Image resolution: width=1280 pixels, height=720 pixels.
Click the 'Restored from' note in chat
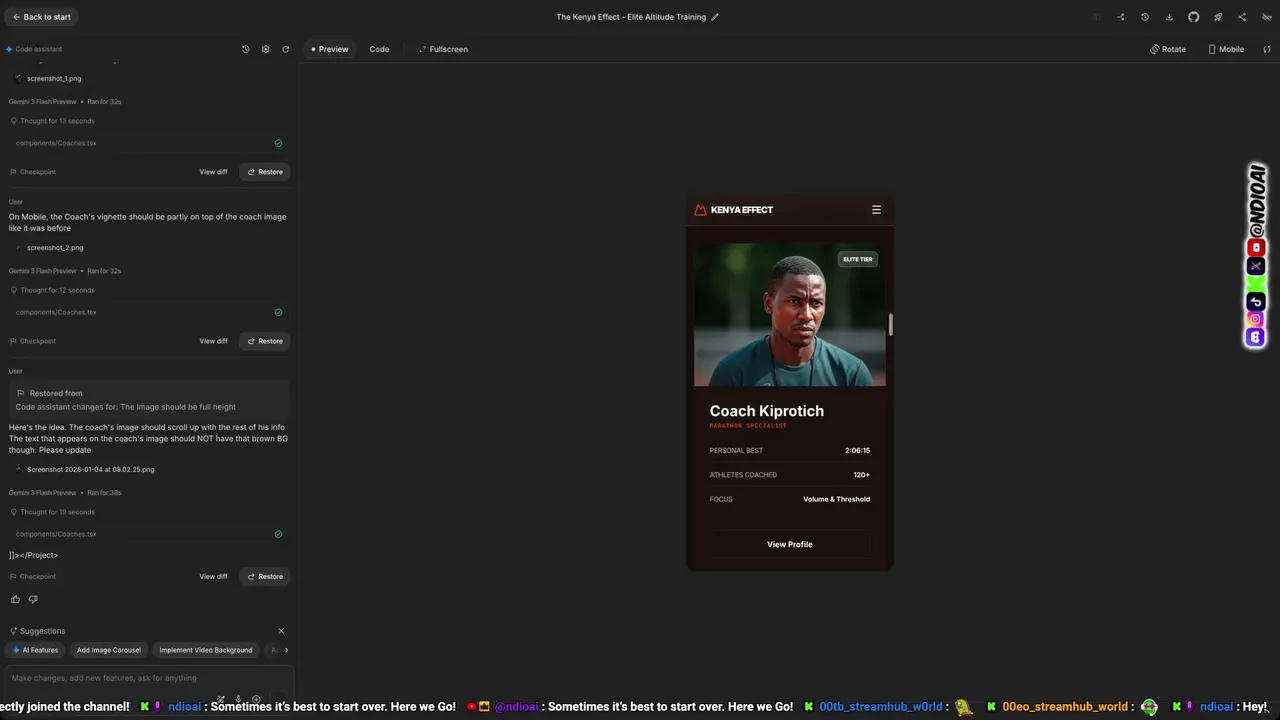point(149,400)
